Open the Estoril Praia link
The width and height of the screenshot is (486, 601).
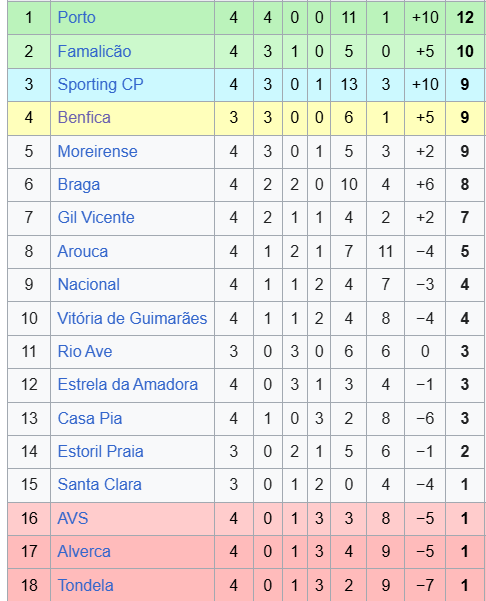[100, 452]
